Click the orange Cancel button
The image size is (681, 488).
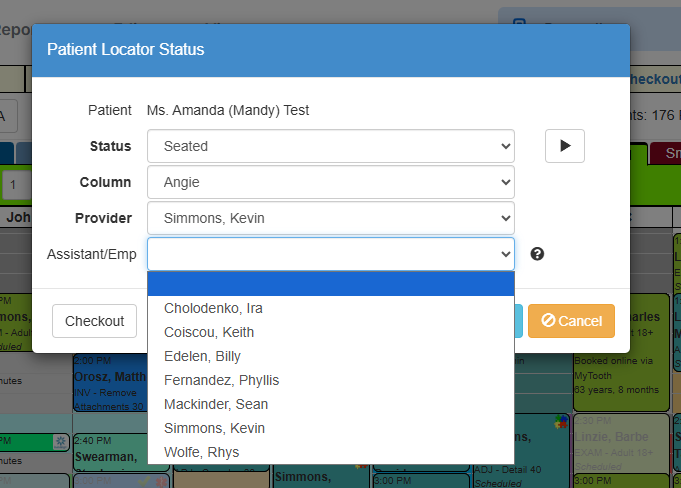tap(571, 321)
